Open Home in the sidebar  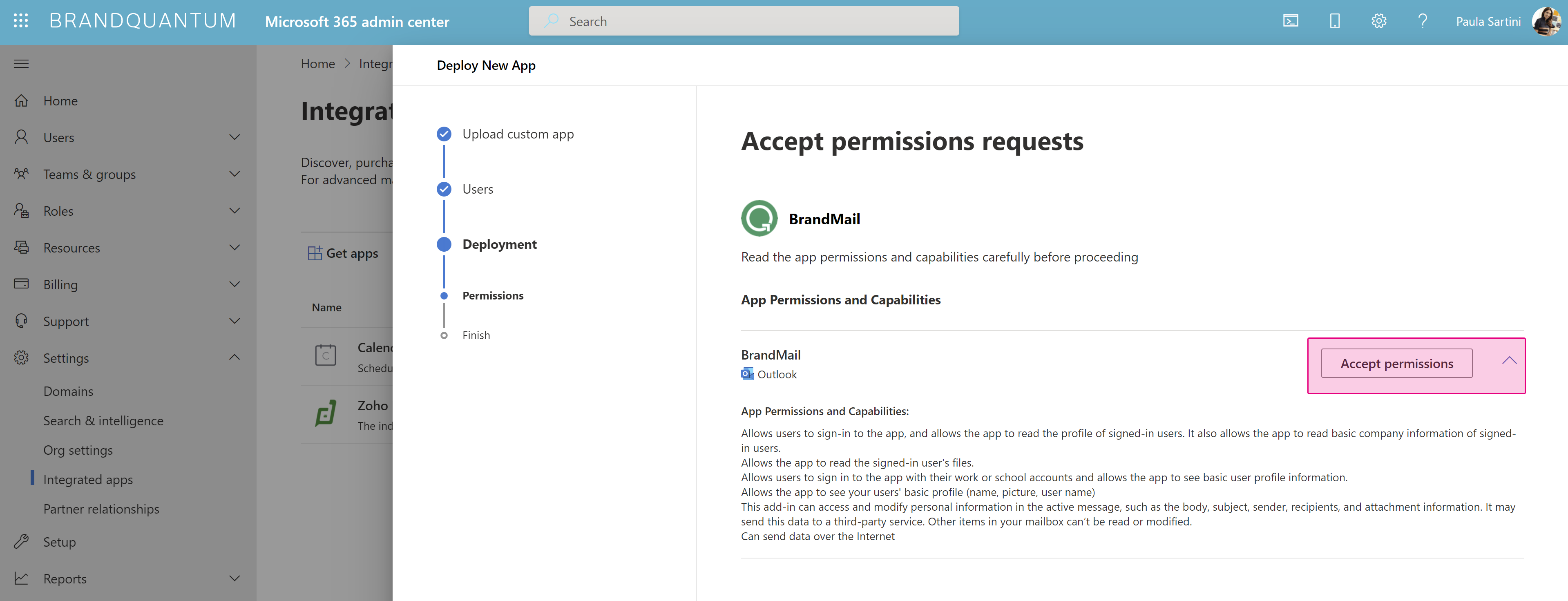pos(60,101)
